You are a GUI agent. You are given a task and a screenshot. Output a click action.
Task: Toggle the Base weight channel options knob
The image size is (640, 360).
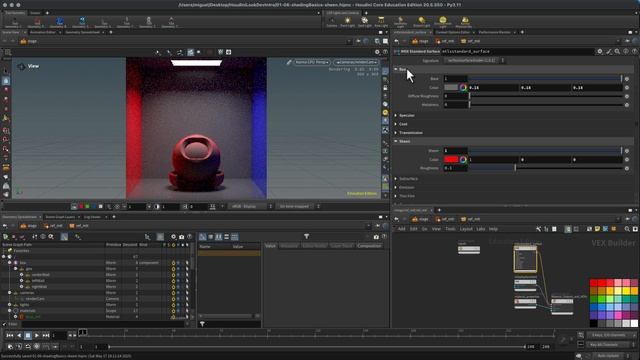point(627,79)
